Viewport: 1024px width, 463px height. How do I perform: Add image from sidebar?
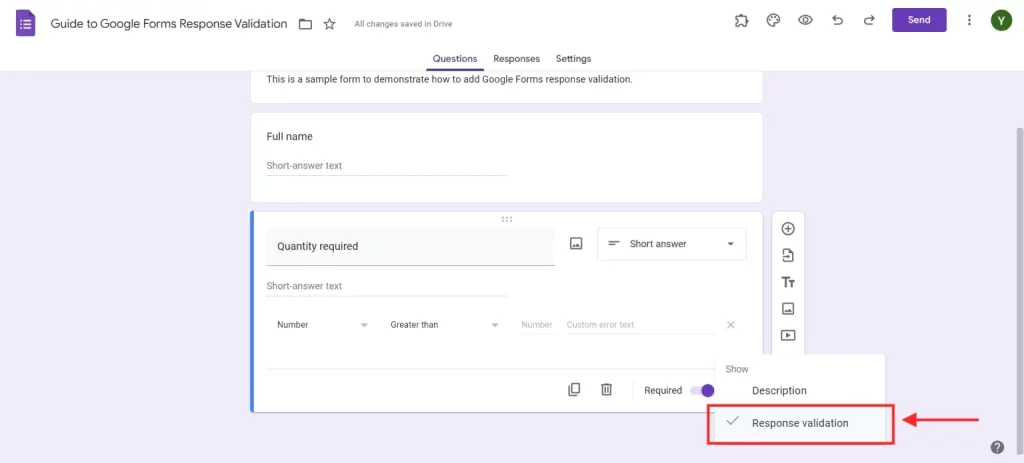click(788, 308)
